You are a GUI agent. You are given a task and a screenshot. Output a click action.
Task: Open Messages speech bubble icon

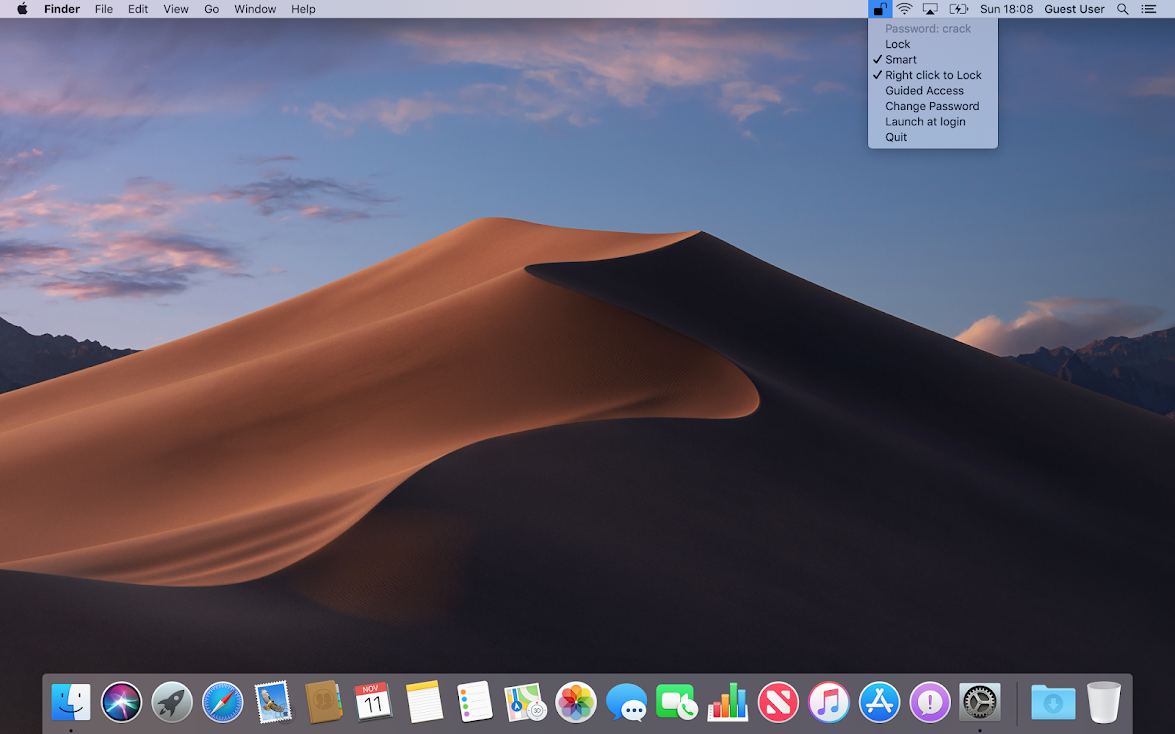626,703
